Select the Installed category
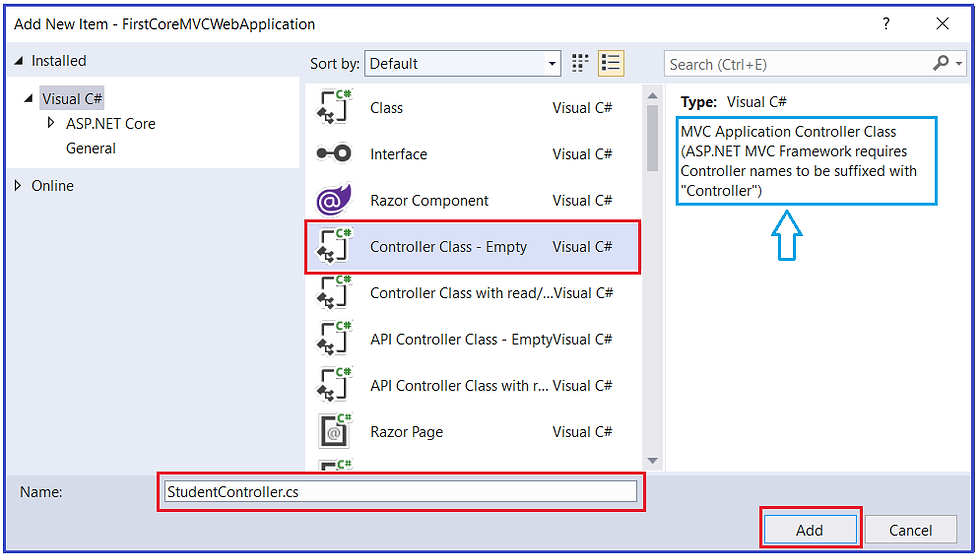The height and width of the screenshot is (559, 980). coord(59,61)
